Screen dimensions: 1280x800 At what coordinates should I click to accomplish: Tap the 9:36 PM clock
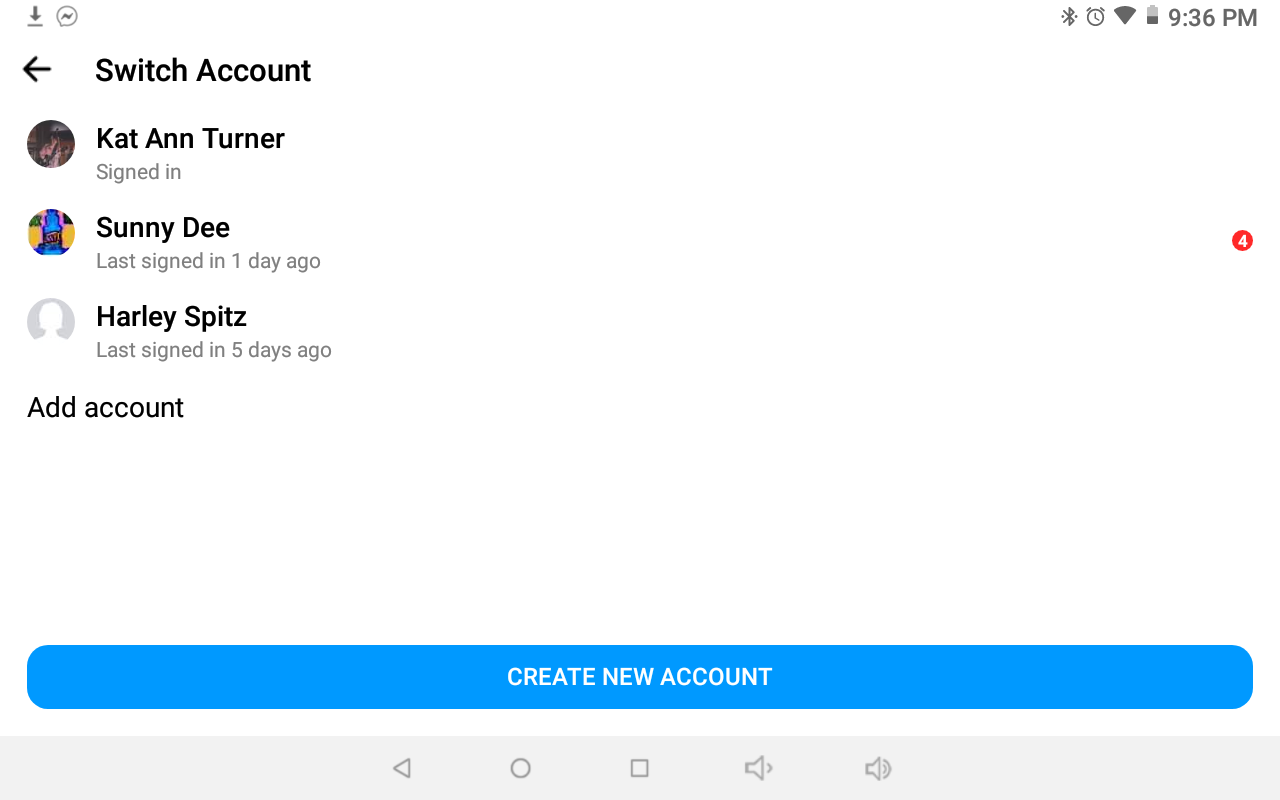point(1212,17)
